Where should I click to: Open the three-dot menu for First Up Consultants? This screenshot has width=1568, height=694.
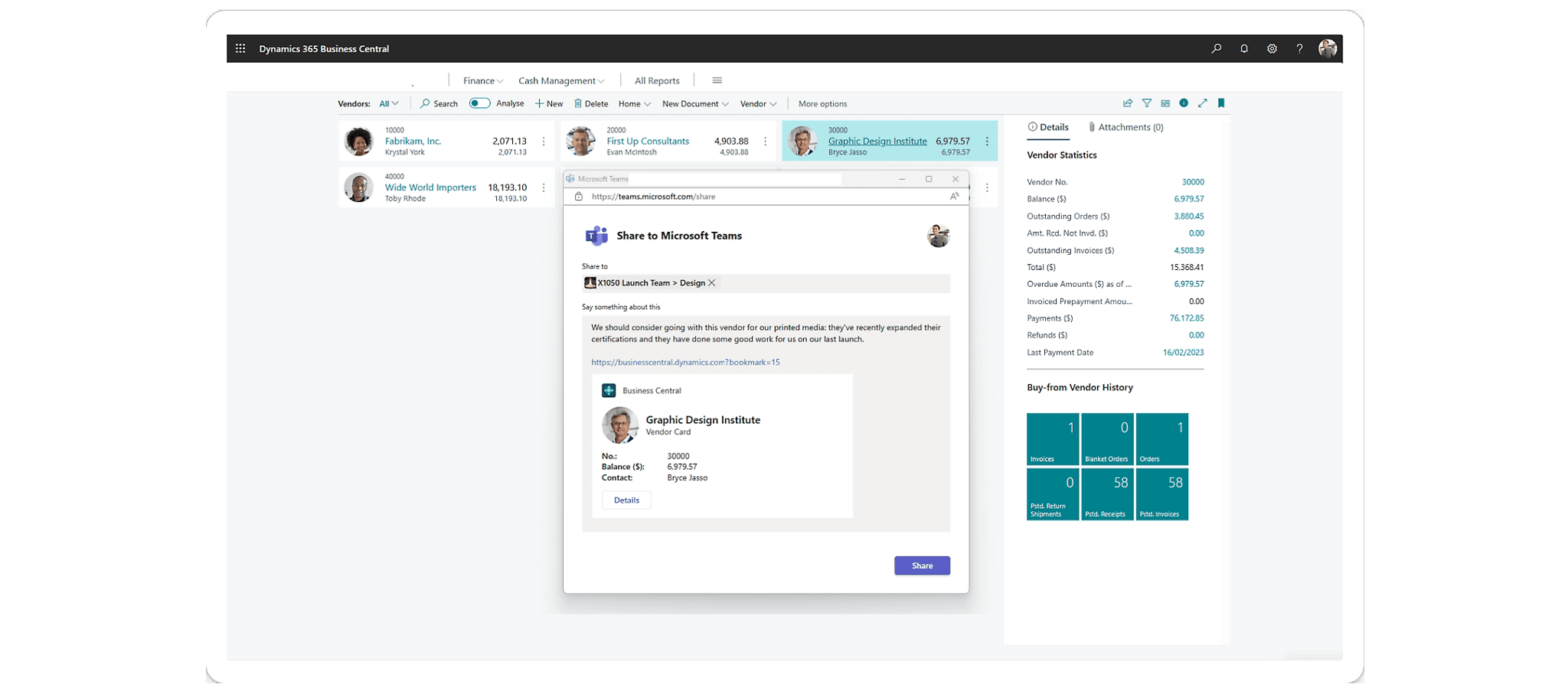tap(765, 142)
